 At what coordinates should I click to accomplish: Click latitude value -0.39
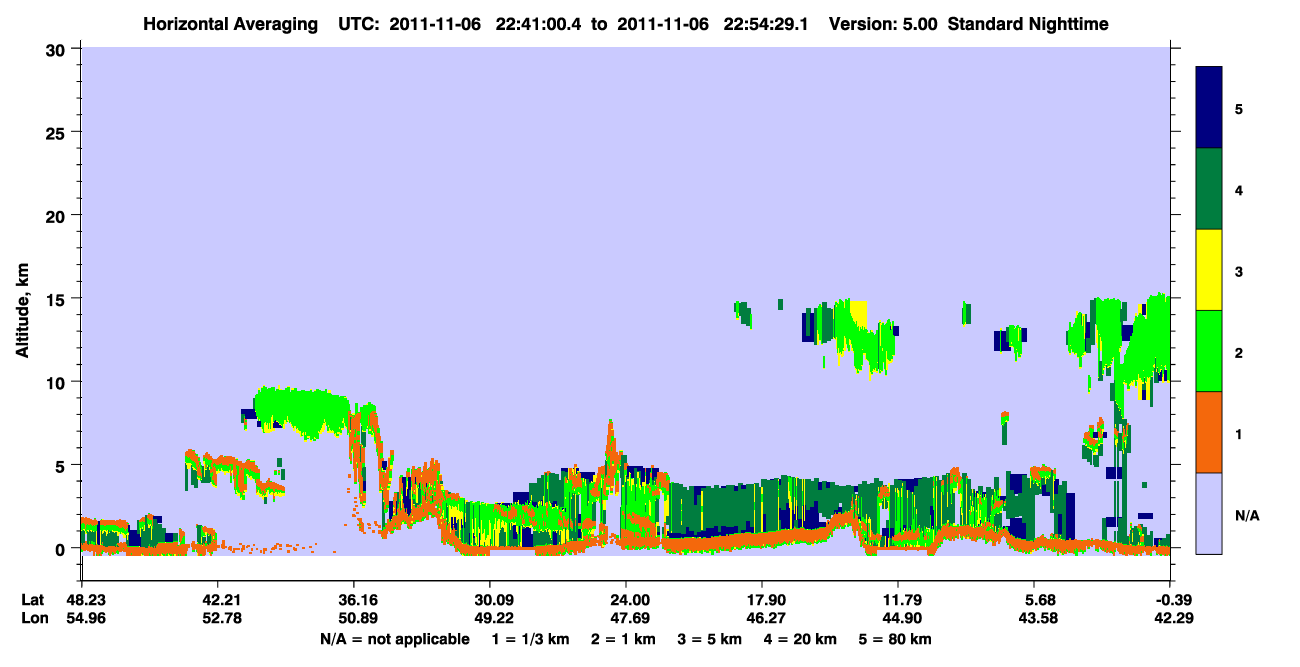coord(1172,600)
